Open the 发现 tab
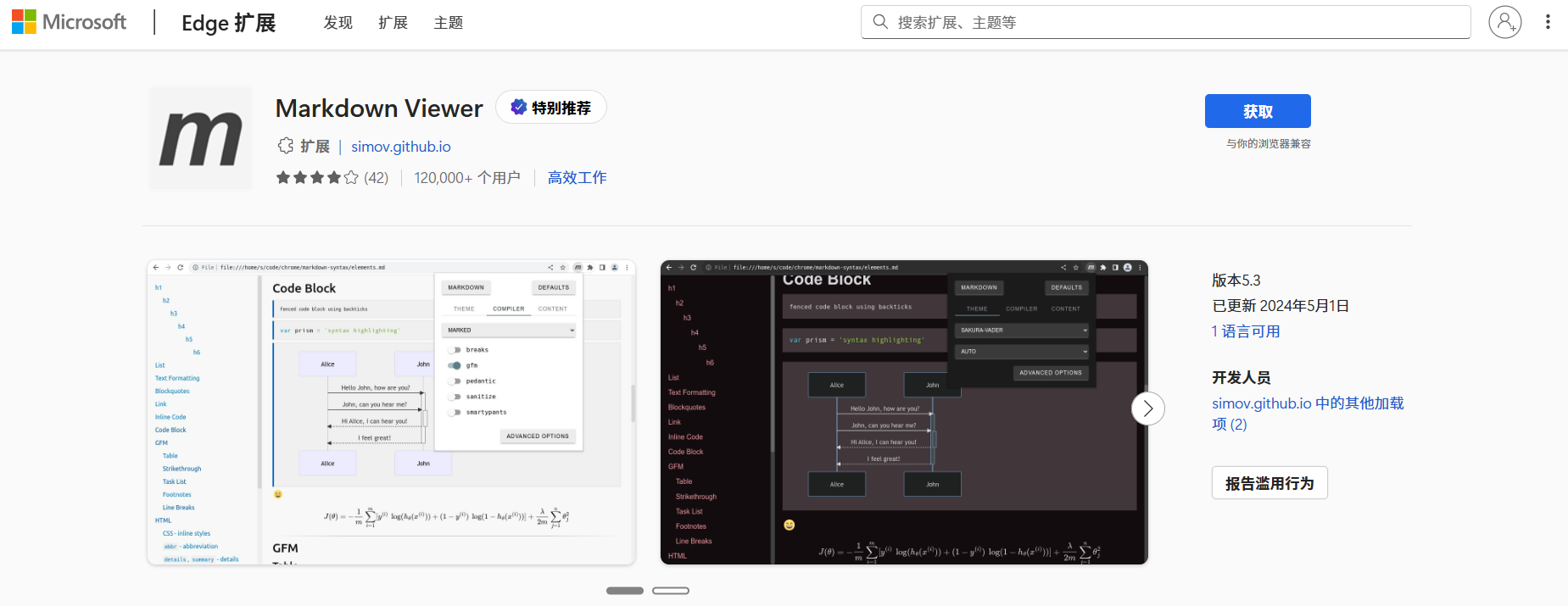 [338, 23]
